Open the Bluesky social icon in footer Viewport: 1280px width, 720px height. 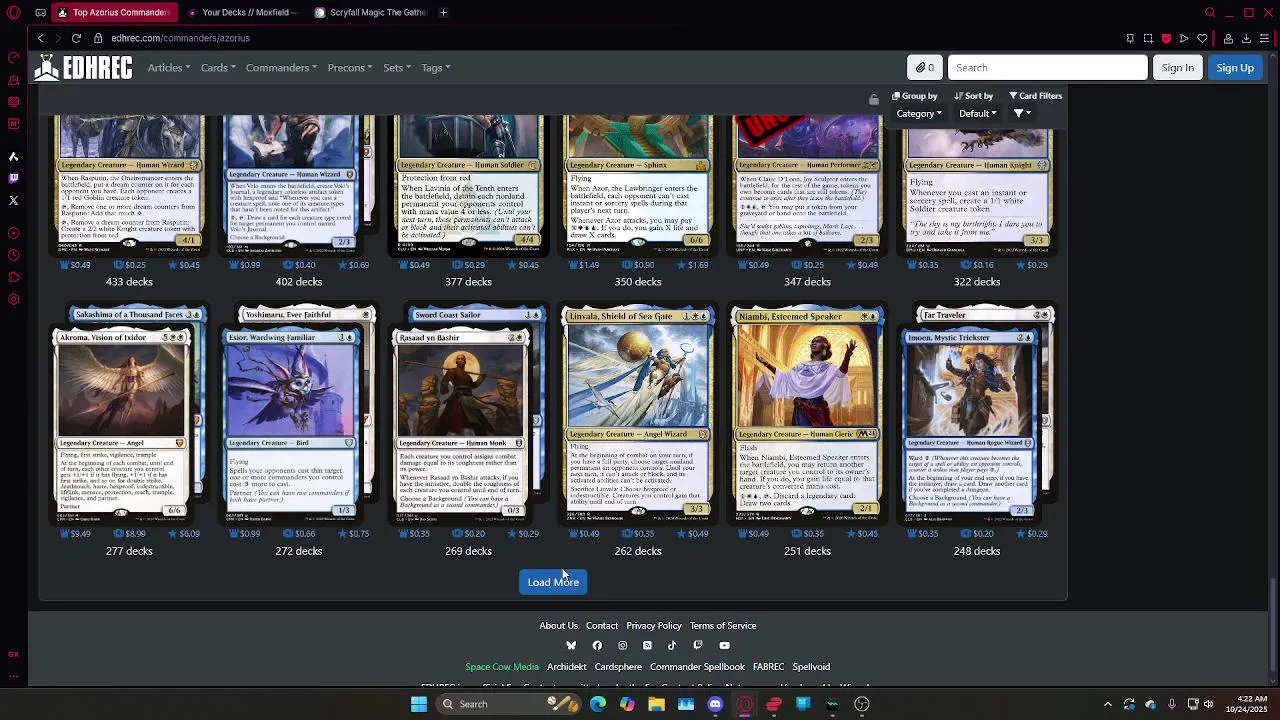(x=571, y=645)
